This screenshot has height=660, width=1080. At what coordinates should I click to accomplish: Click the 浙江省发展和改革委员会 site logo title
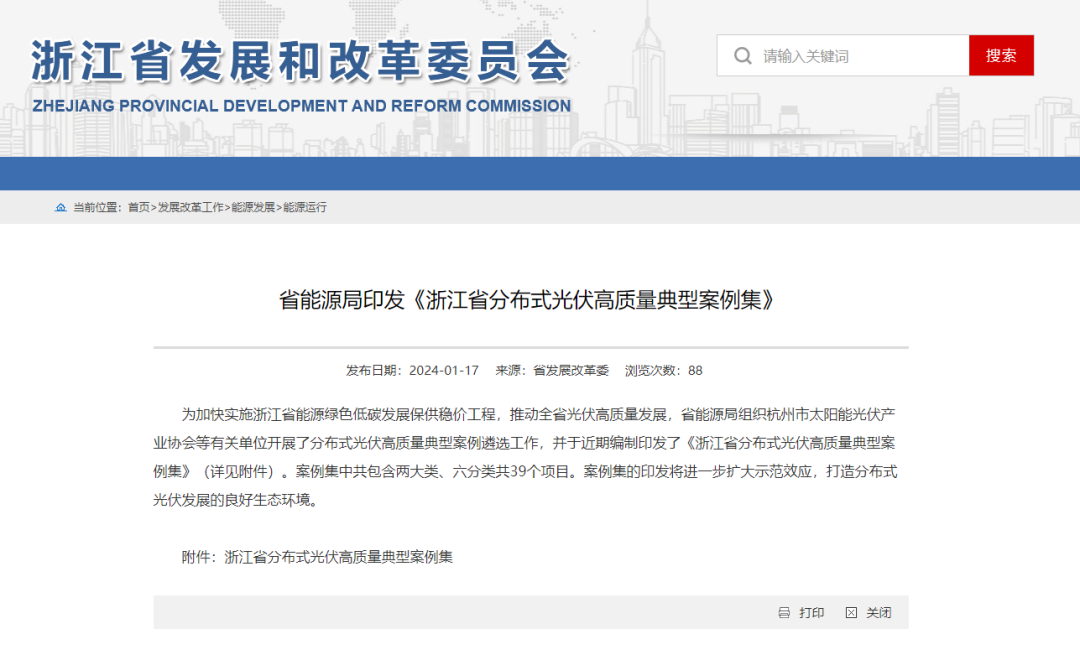300,62
